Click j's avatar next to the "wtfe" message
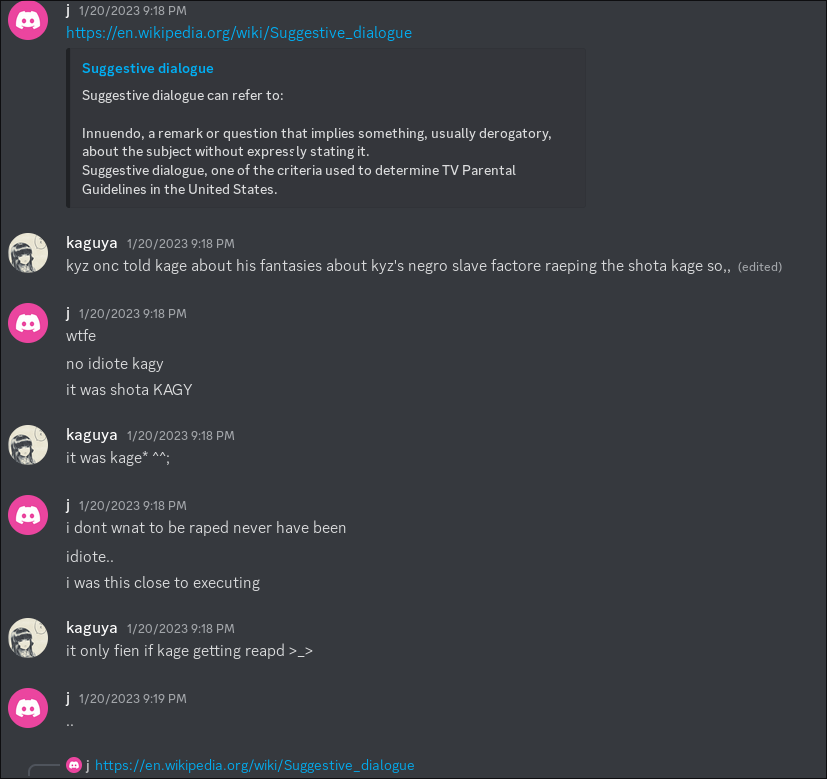 coord(28,323)
